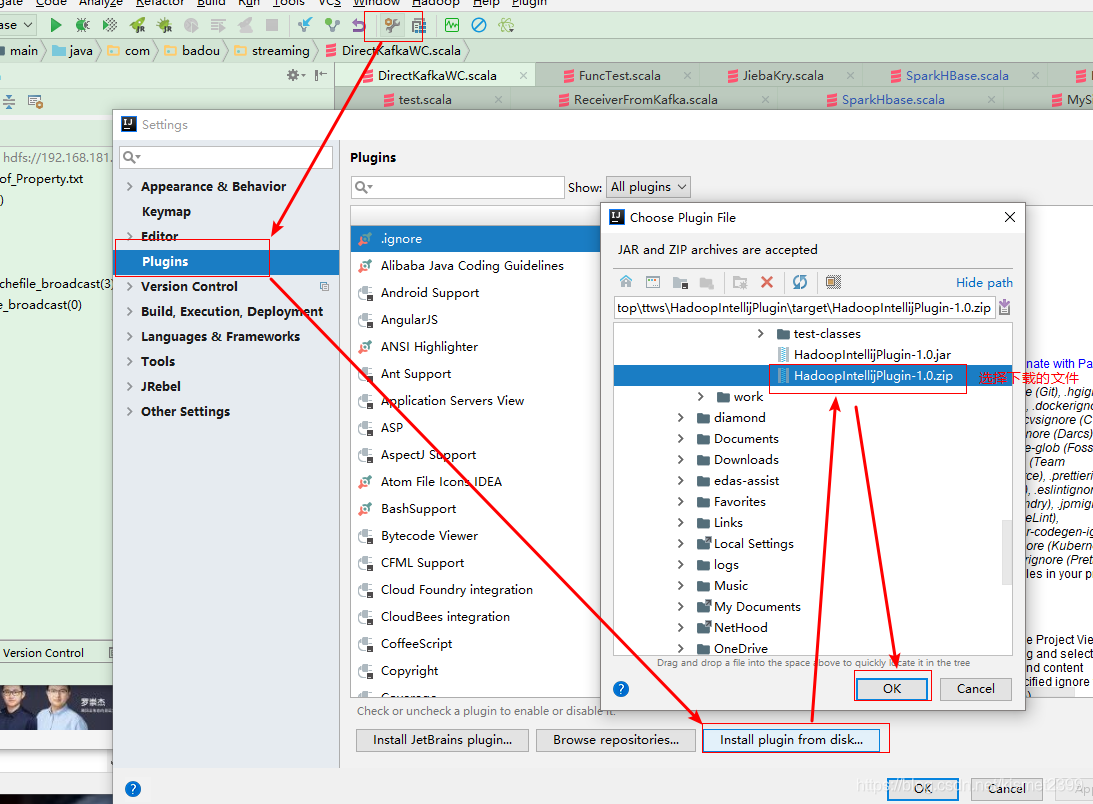Click the green atom toolbar icon
The image size is (1093, 804).
click(506, 26)
